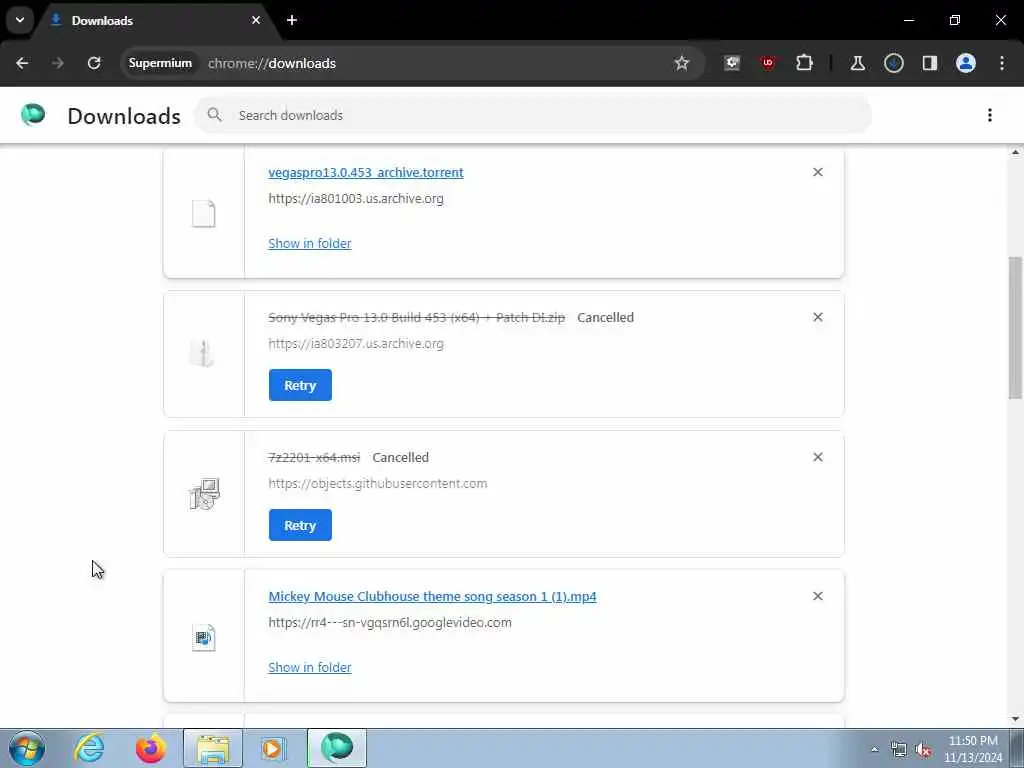Toggle the side panel icon

coord(929,63)
